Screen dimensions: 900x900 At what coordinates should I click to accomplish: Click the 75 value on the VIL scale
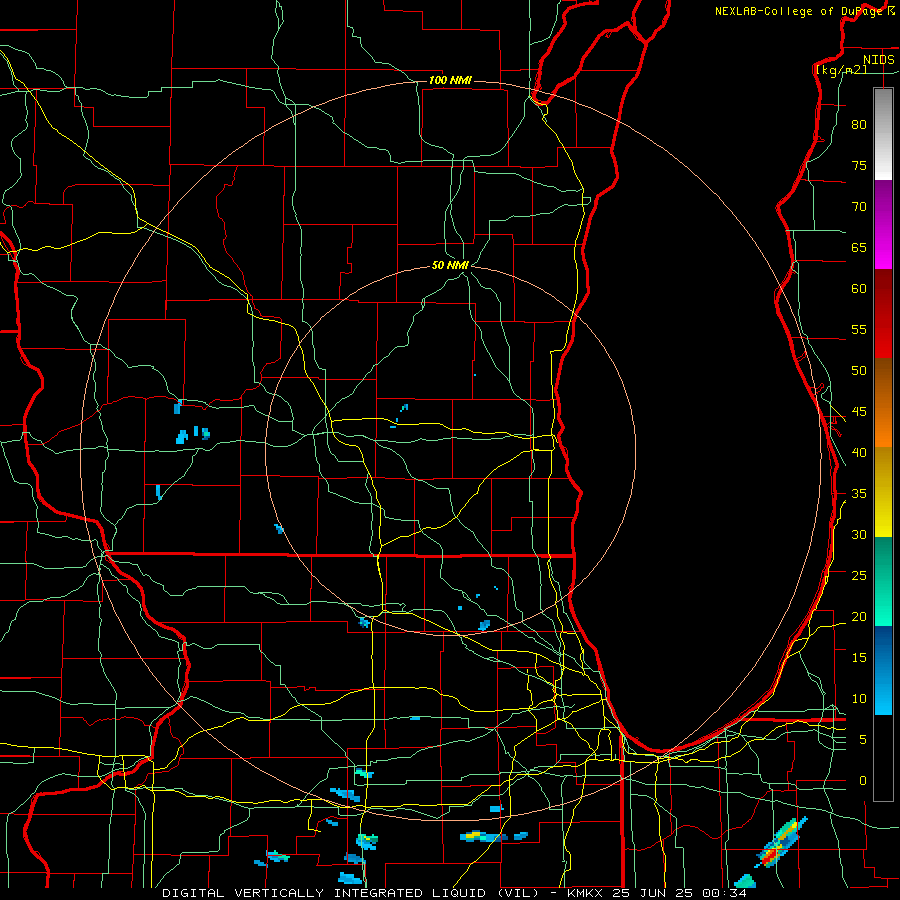click(859, 165)
